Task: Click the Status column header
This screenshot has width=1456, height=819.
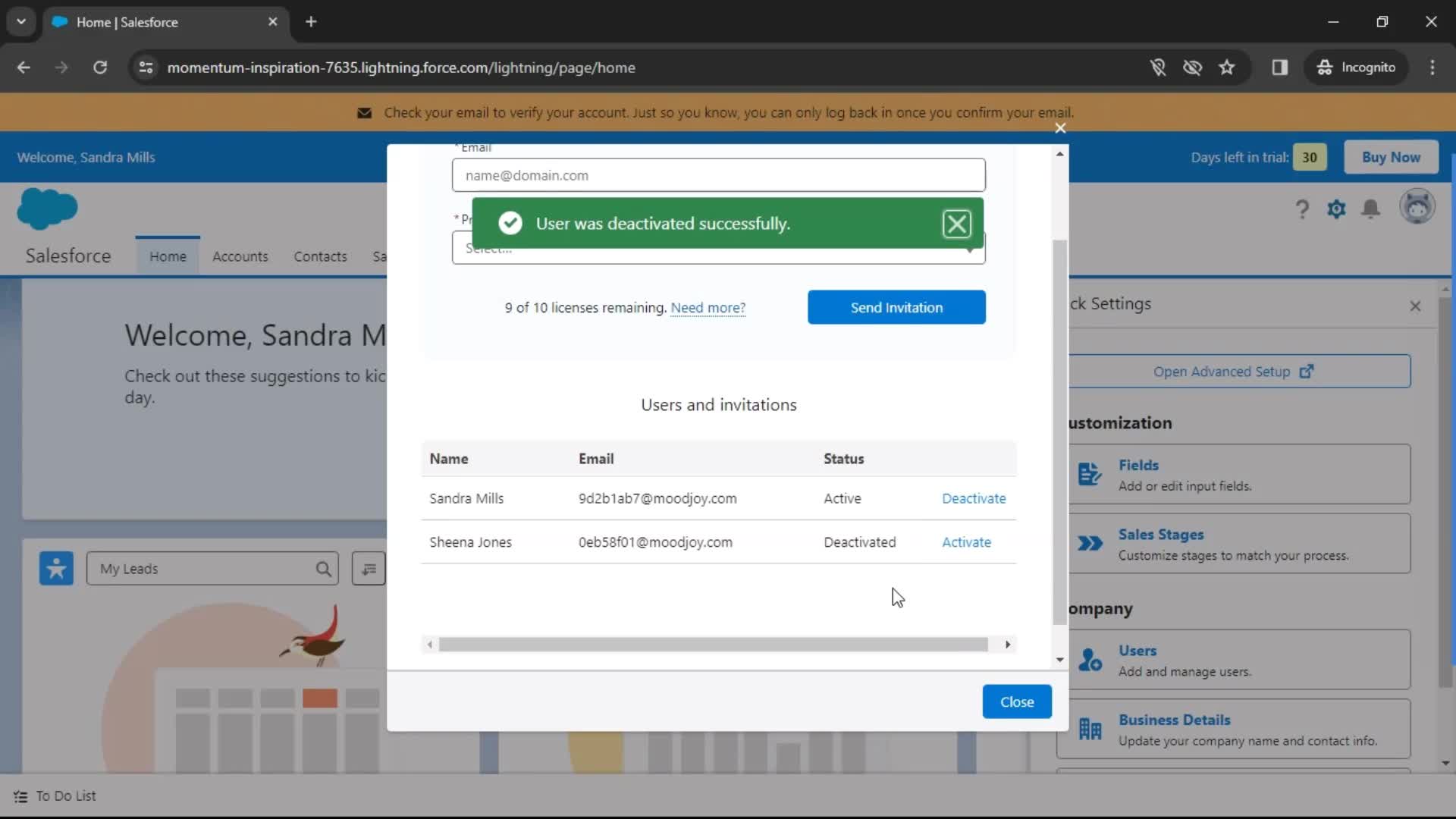Action: coord(843,459)
